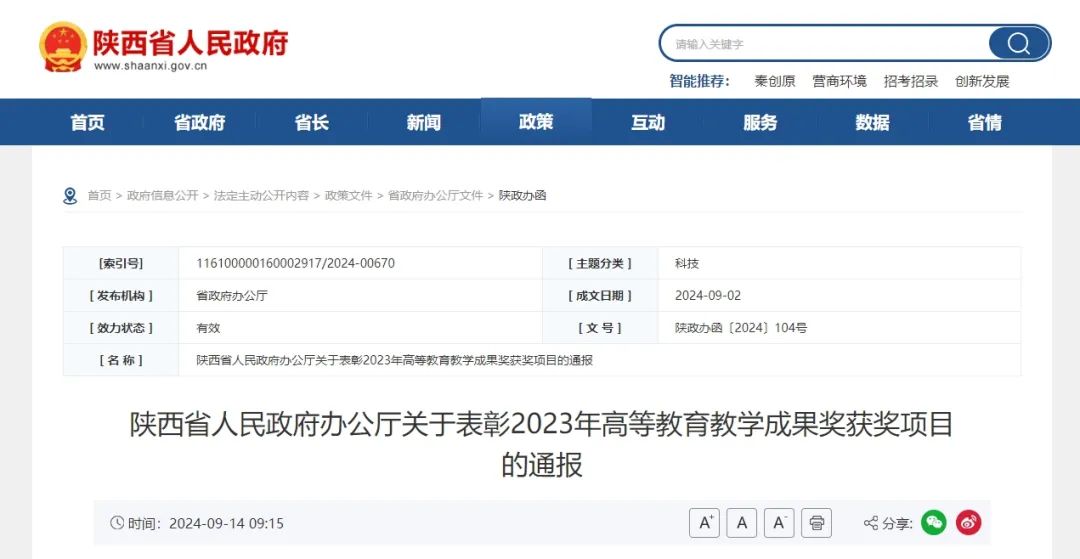Viewport: 1080px width, 559px height.
Task: Click the share symbol next to 分享
Action: pos(871,523)
